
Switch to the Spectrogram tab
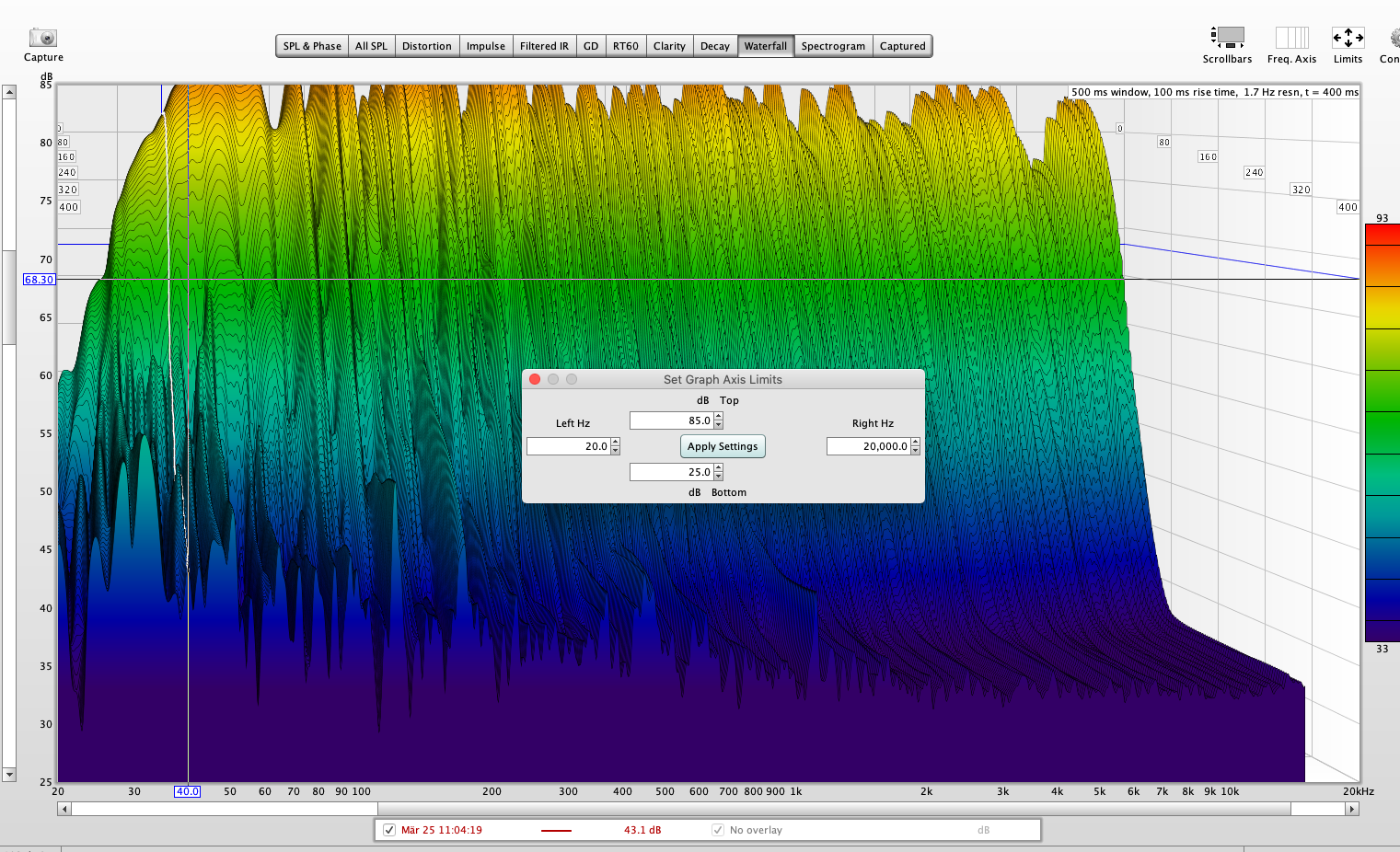[x=832, y=46]
